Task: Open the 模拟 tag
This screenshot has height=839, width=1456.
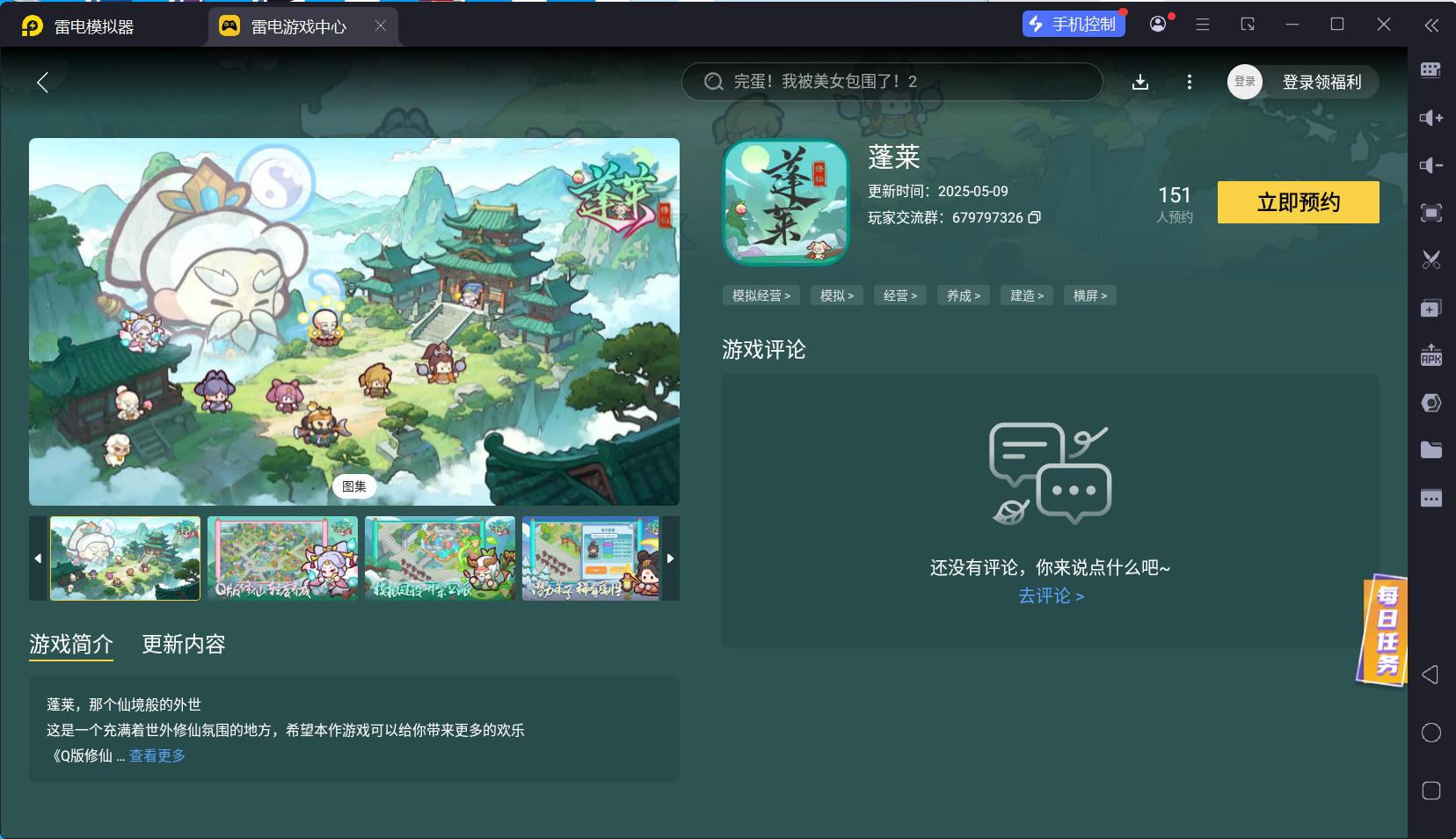Action: (837, 295)
